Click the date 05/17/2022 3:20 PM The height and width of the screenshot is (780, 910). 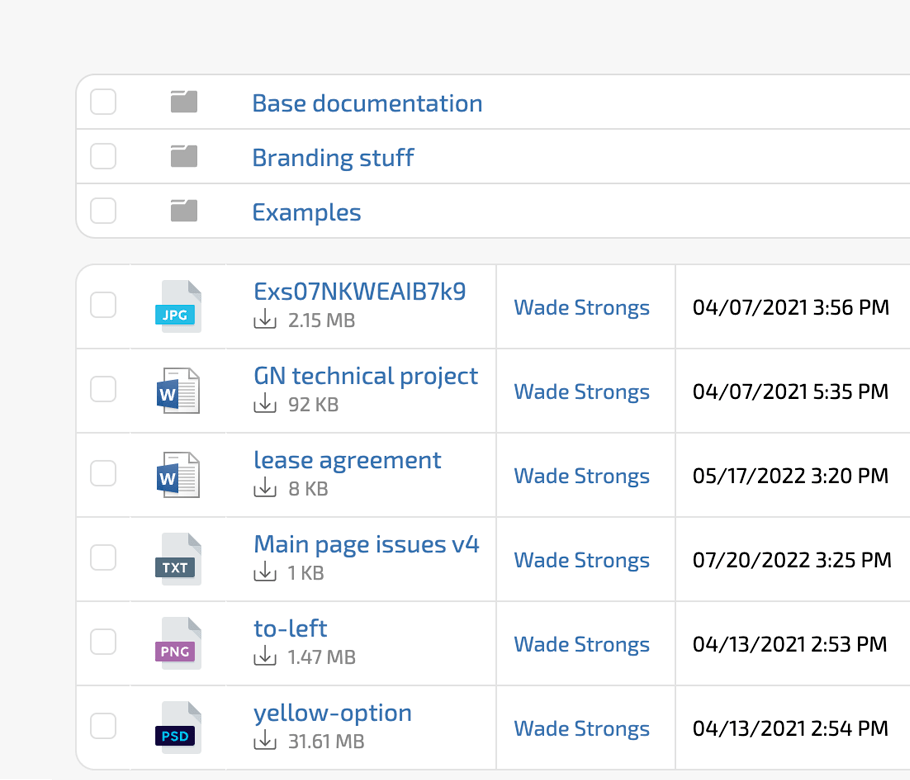point(790,475)
